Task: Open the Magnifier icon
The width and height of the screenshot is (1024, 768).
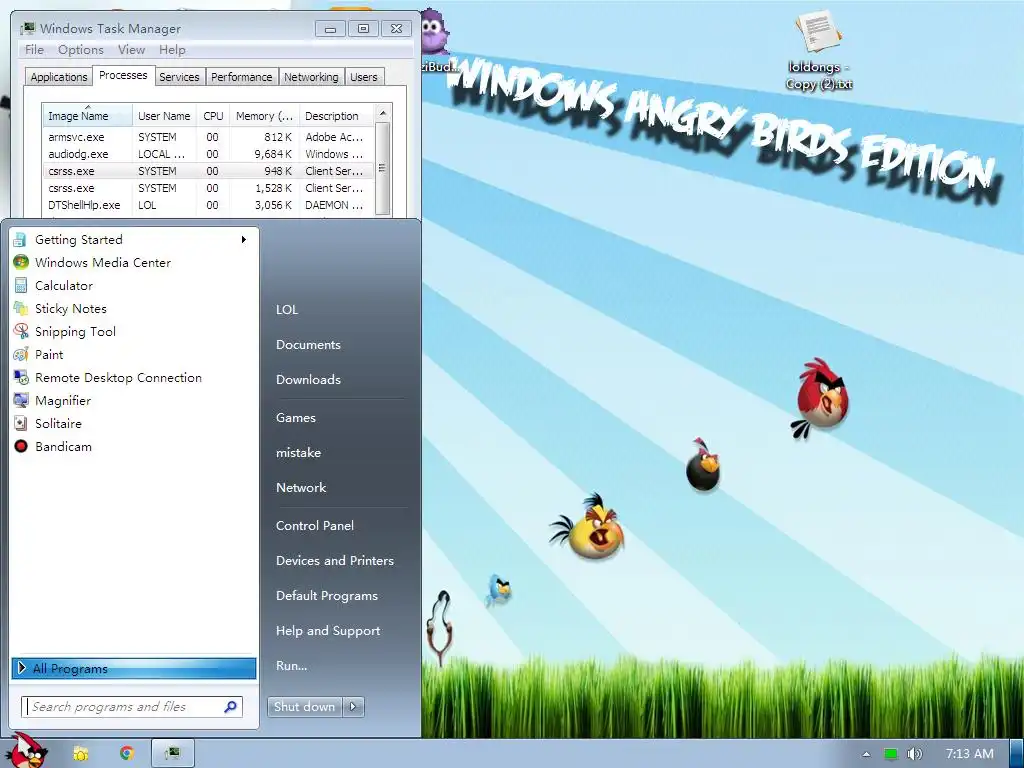Action: click(x=21, y=400)
